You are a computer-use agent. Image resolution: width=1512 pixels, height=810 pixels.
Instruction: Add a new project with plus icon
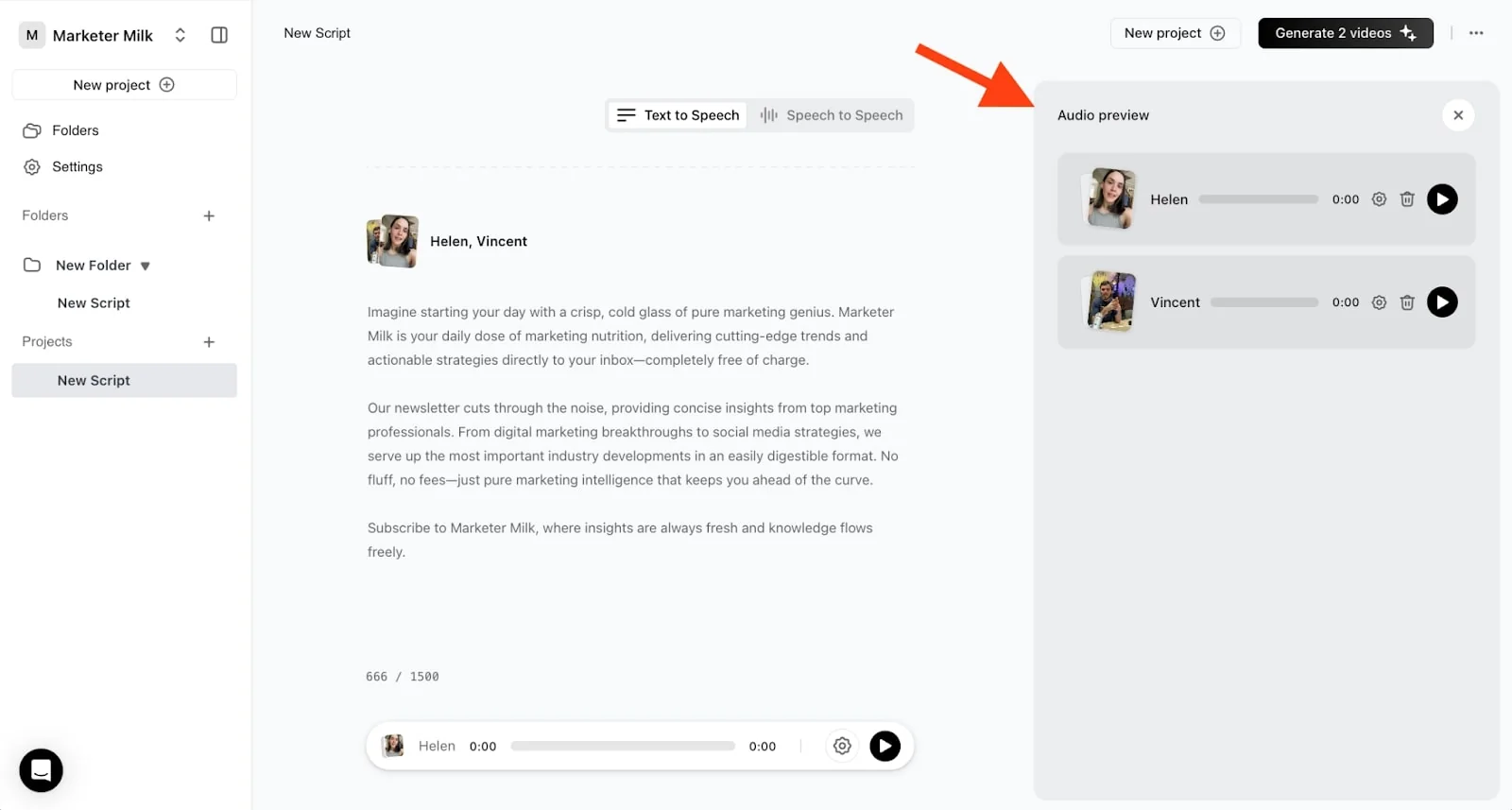[209, 341]
